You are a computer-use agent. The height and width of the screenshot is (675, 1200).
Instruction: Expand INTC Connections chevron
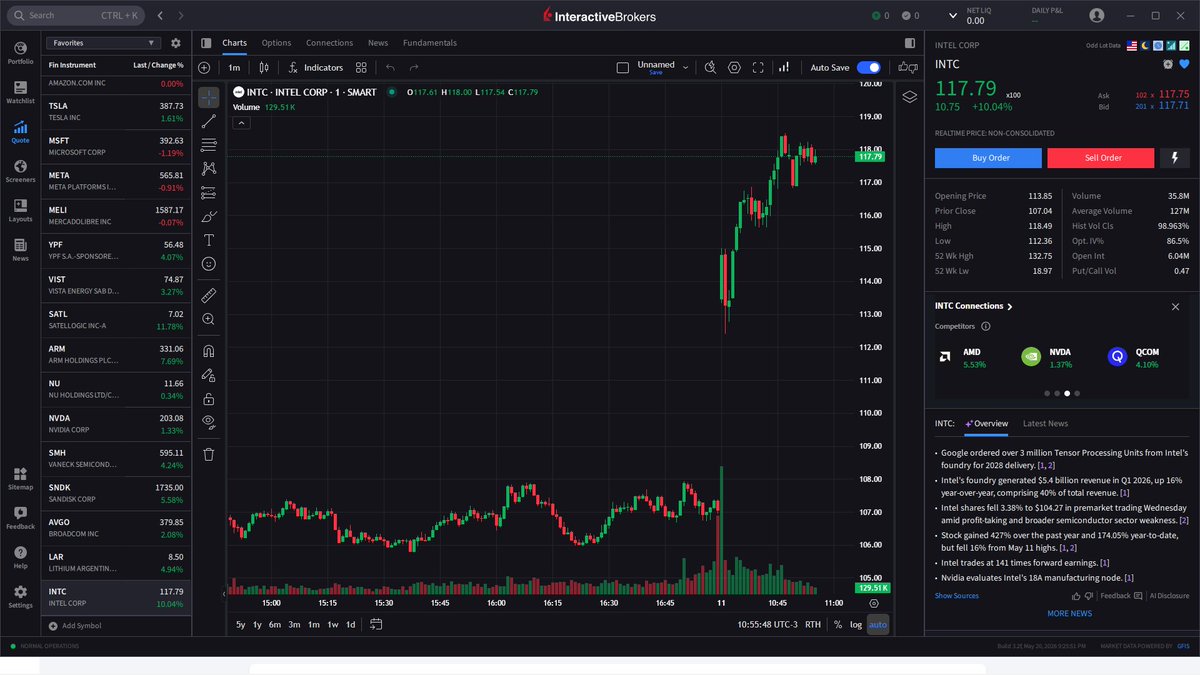coord(1010,307)
